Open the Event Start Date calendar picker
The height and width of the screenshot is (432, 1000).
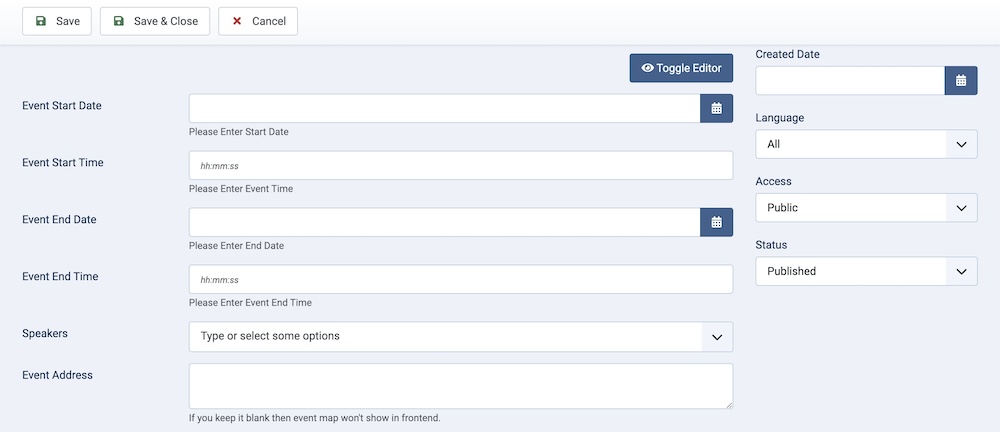click(x=716, y=108)
